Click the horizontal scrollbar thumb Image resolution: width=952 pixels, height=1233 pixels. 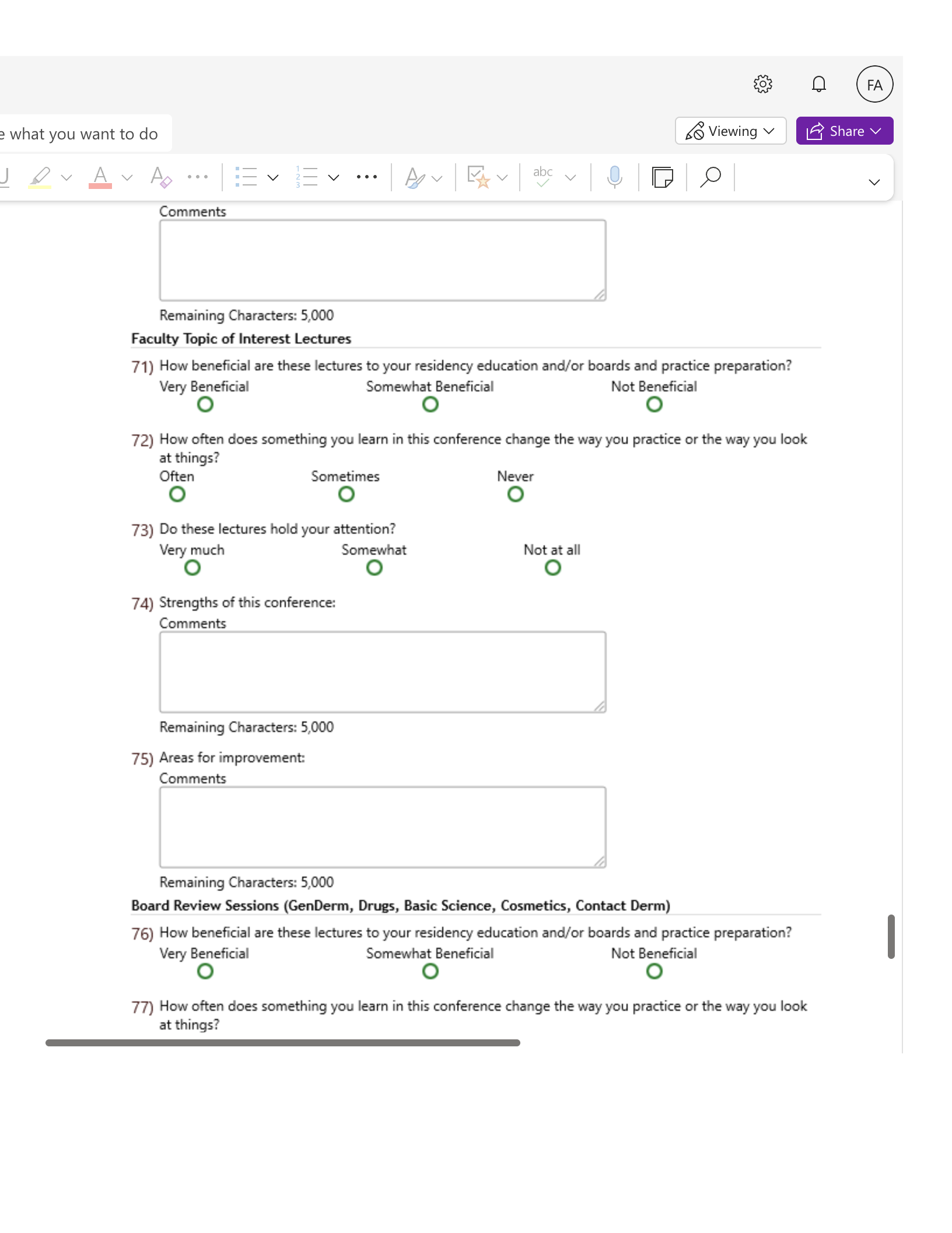[x=282, y=1043]
